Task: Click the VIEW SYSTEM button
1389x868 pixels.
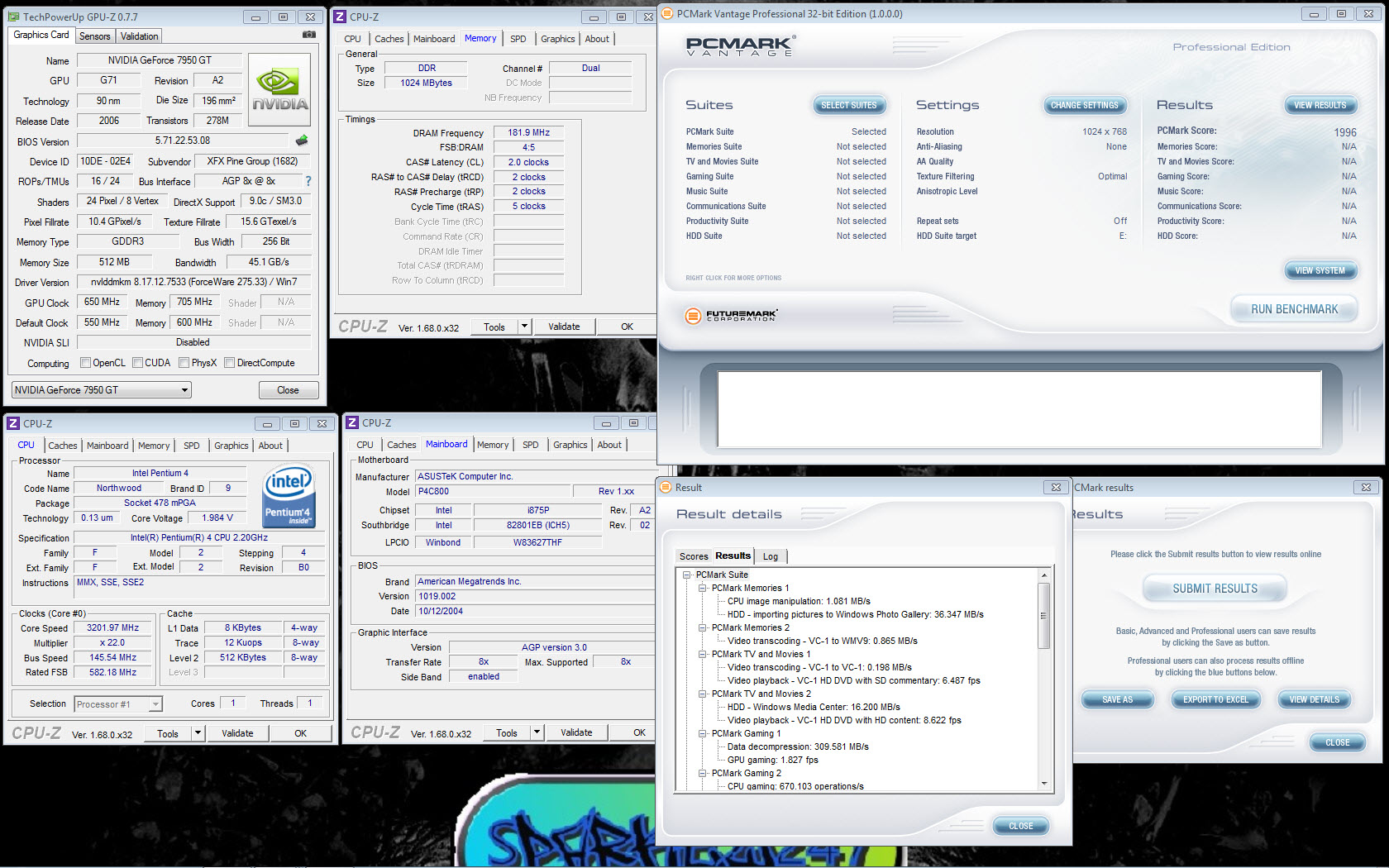Action: point(1320,270)
